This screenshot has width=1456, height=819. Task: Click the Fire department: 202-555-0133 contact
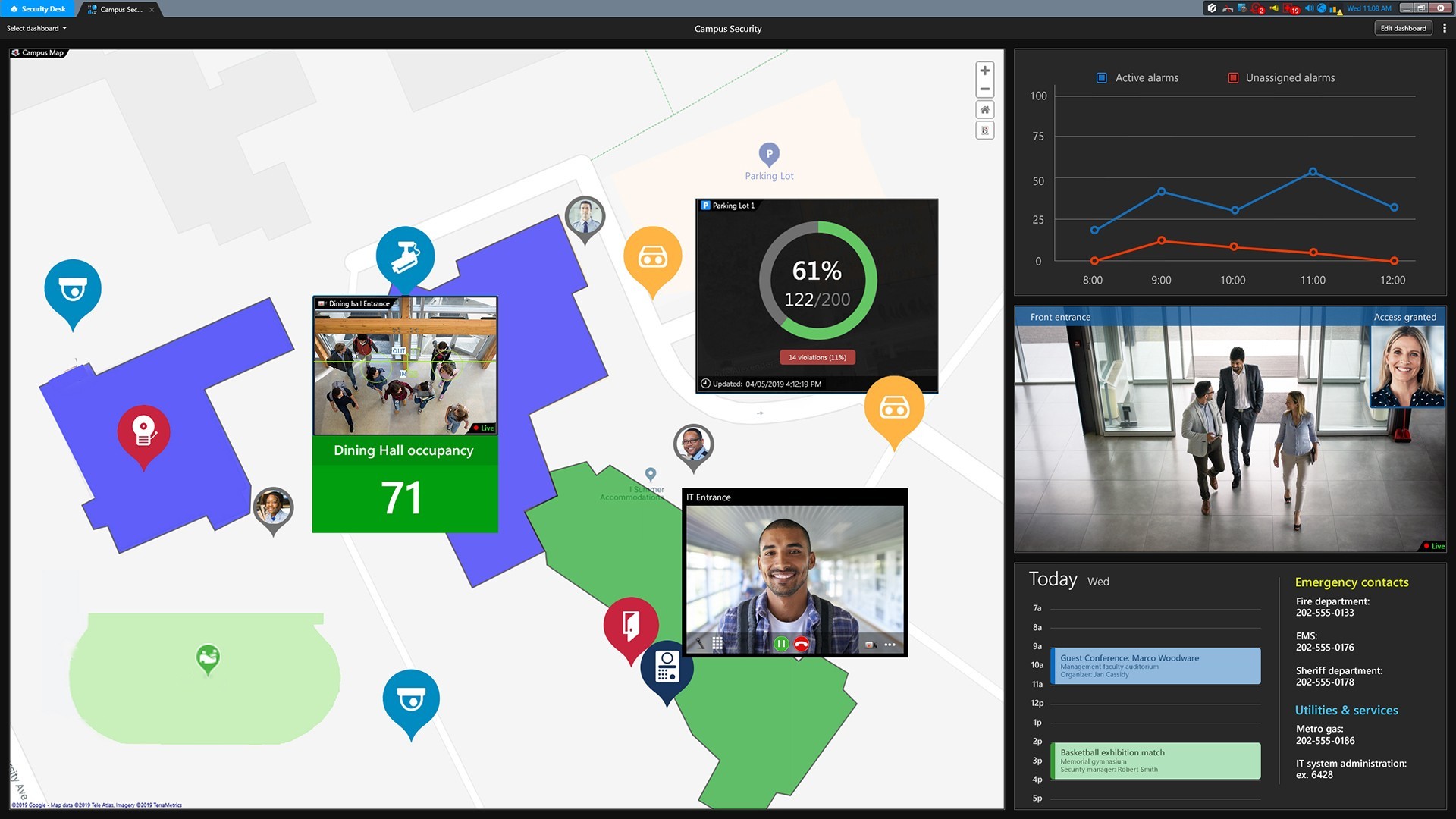click(x=1332, y=607)
